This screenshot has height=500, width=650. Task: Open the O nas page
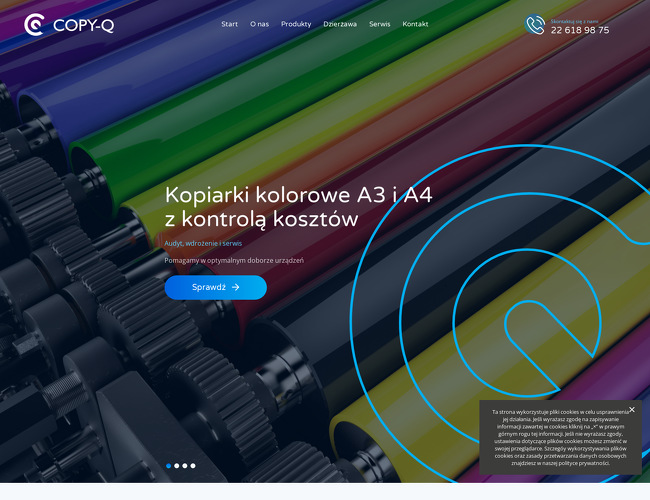(x=260, y=24)
